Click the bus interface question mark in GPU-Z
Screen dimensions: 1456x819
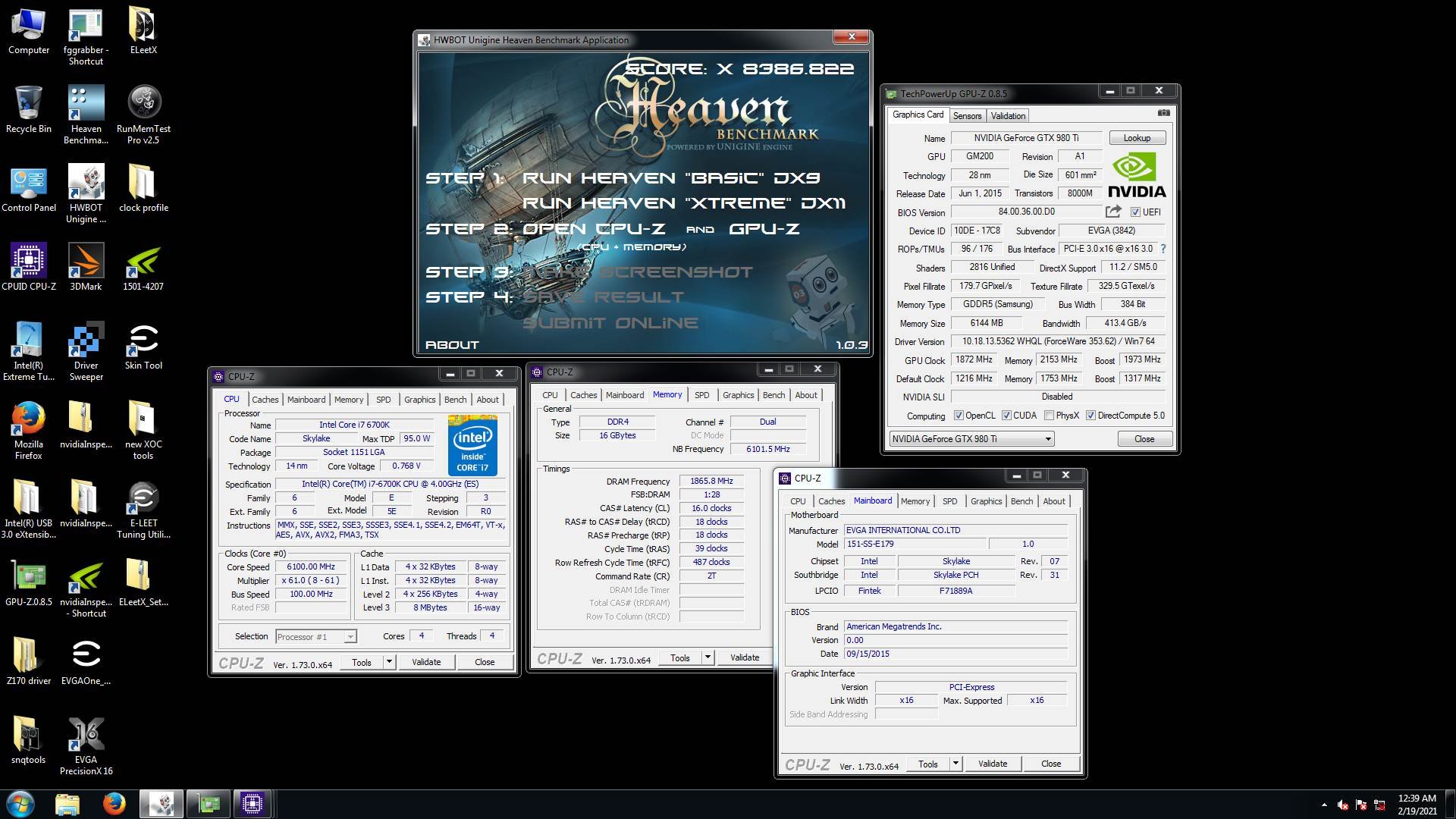click(x=1163, y=249)
